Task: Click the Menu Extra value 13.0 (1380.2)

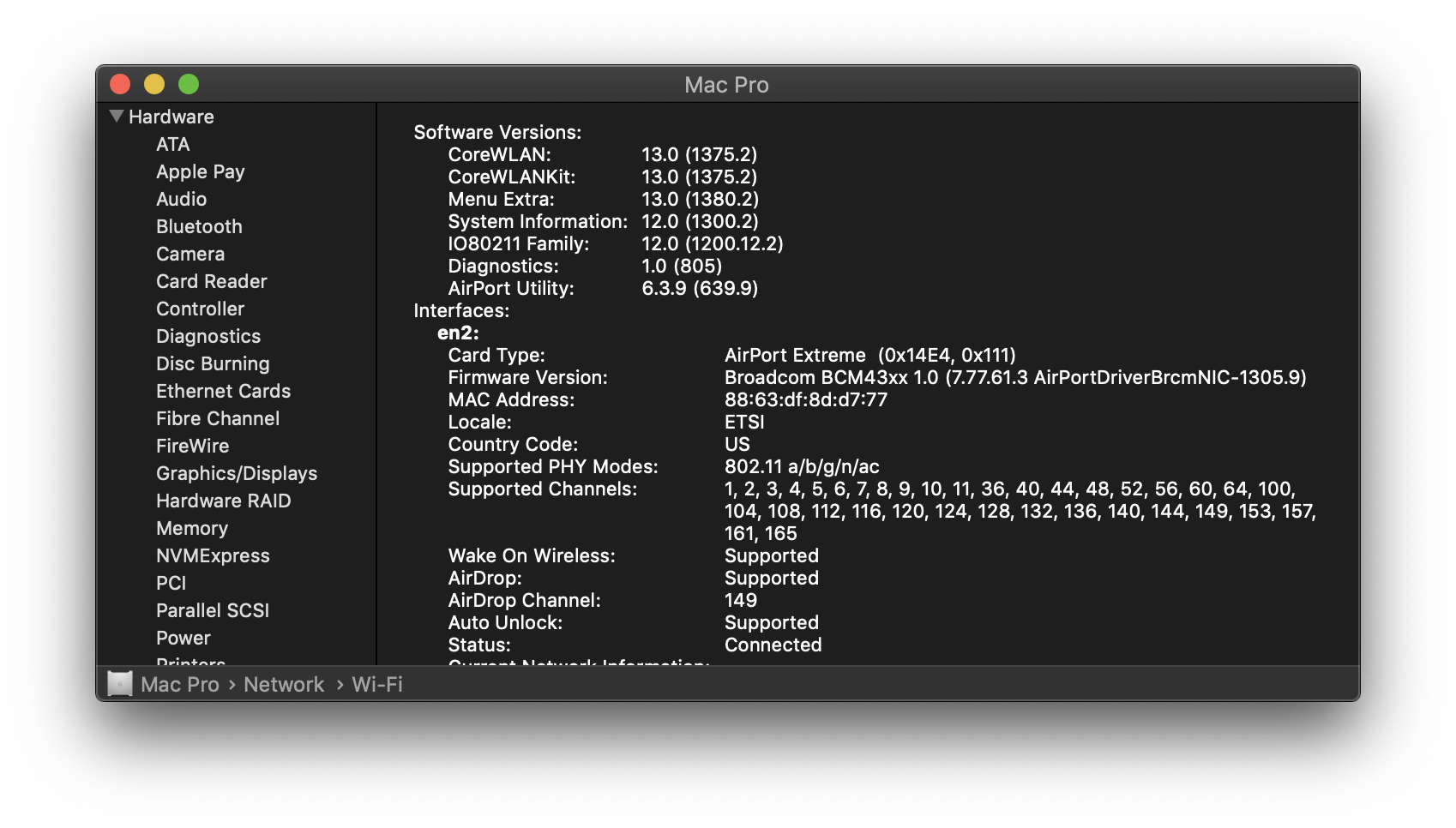Action: coord(701,199)
